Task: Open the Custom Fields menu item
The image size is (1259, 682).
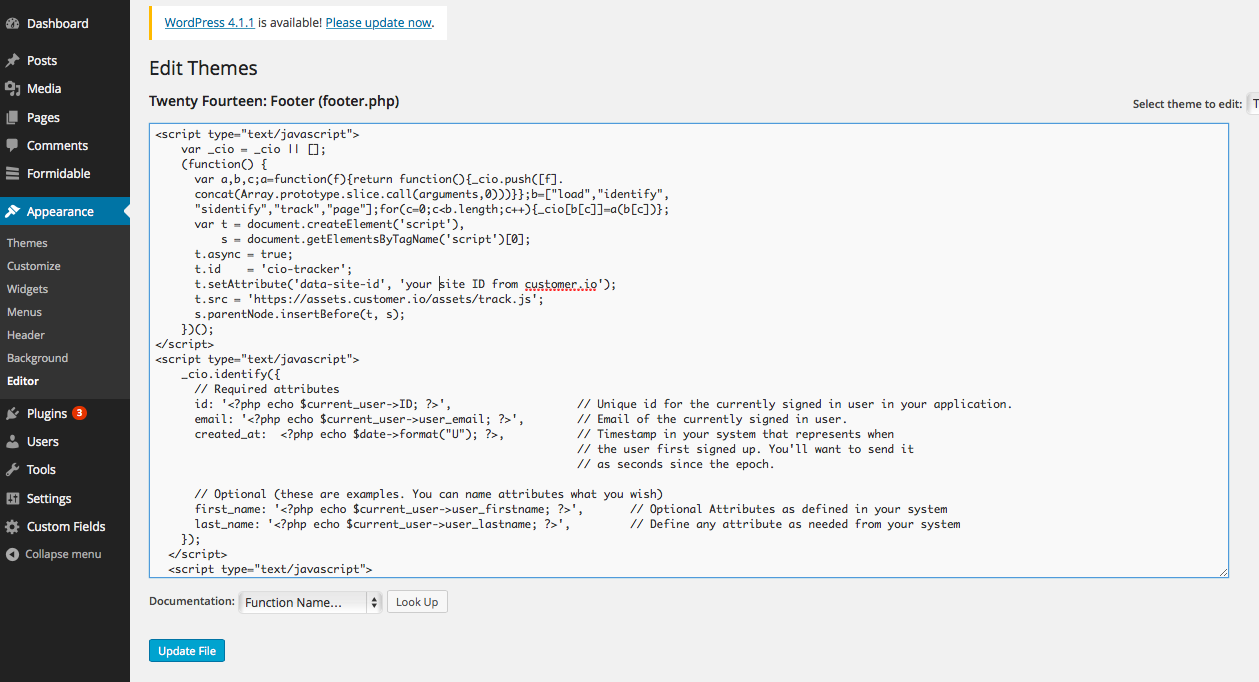Action: tap(65, 526)
